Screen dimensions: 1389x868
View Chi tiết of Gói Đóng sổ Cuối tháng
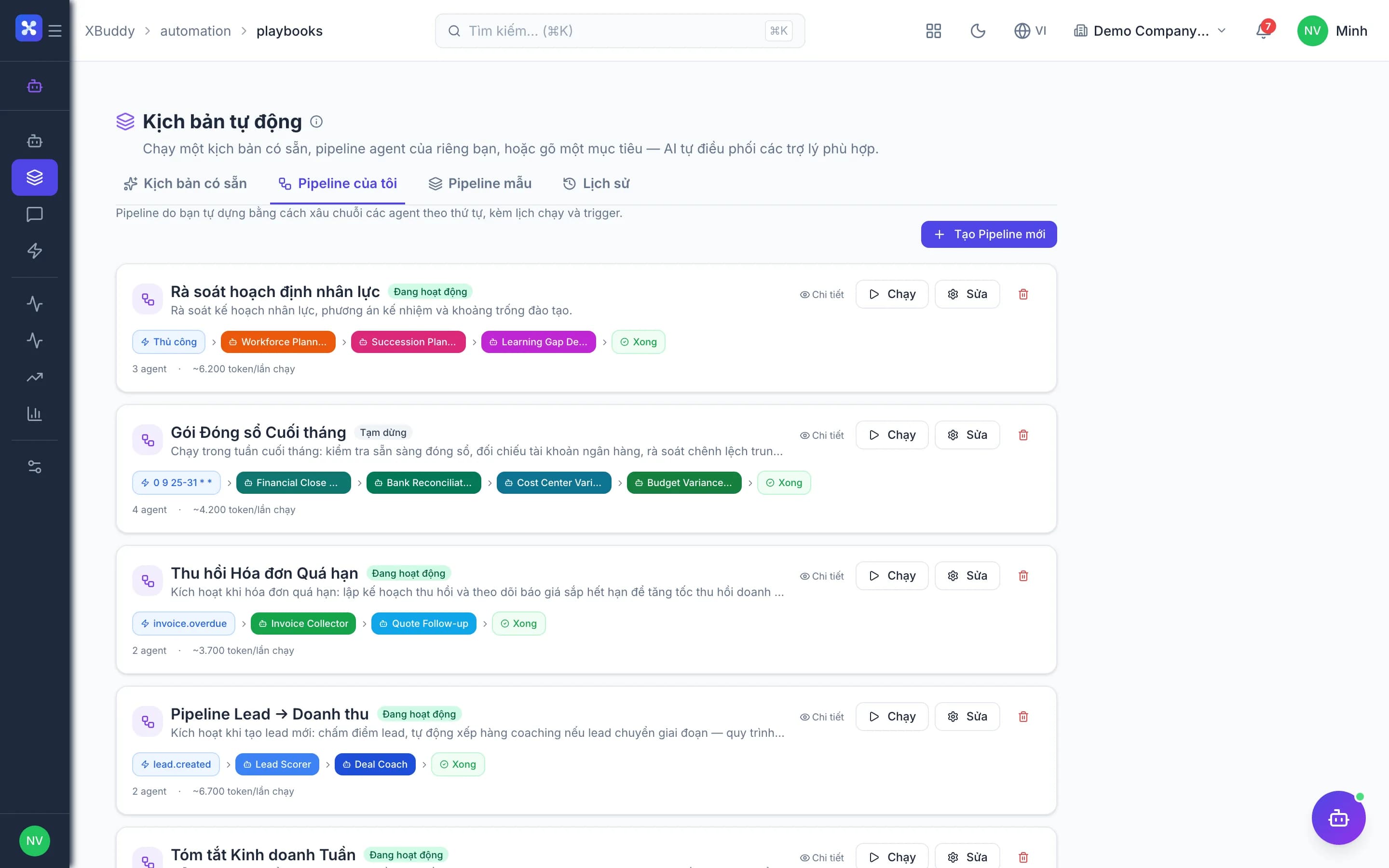click(x=822, y=435)
